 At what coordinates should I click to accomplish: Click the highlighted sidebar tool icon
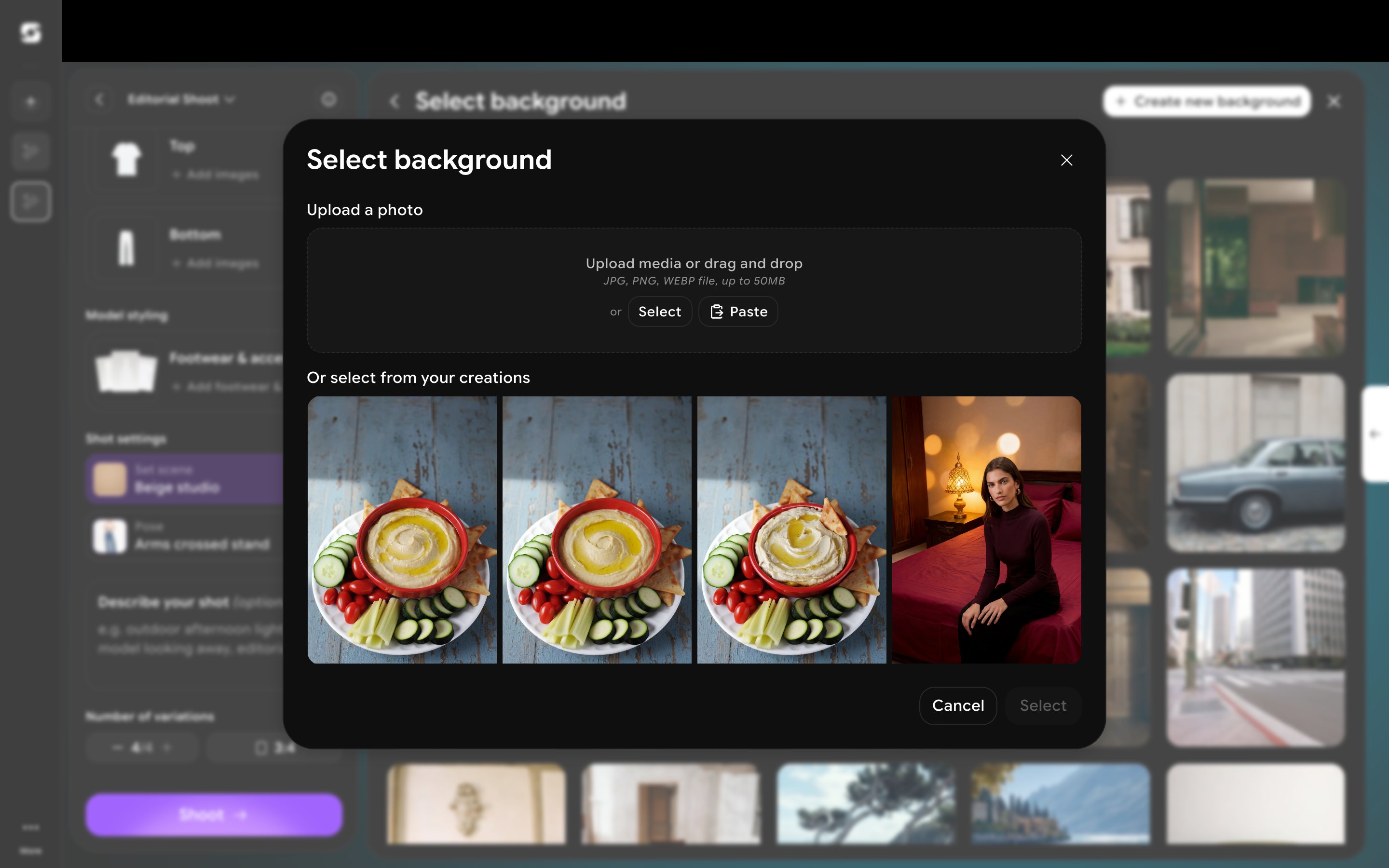click(x=30, y=202)
